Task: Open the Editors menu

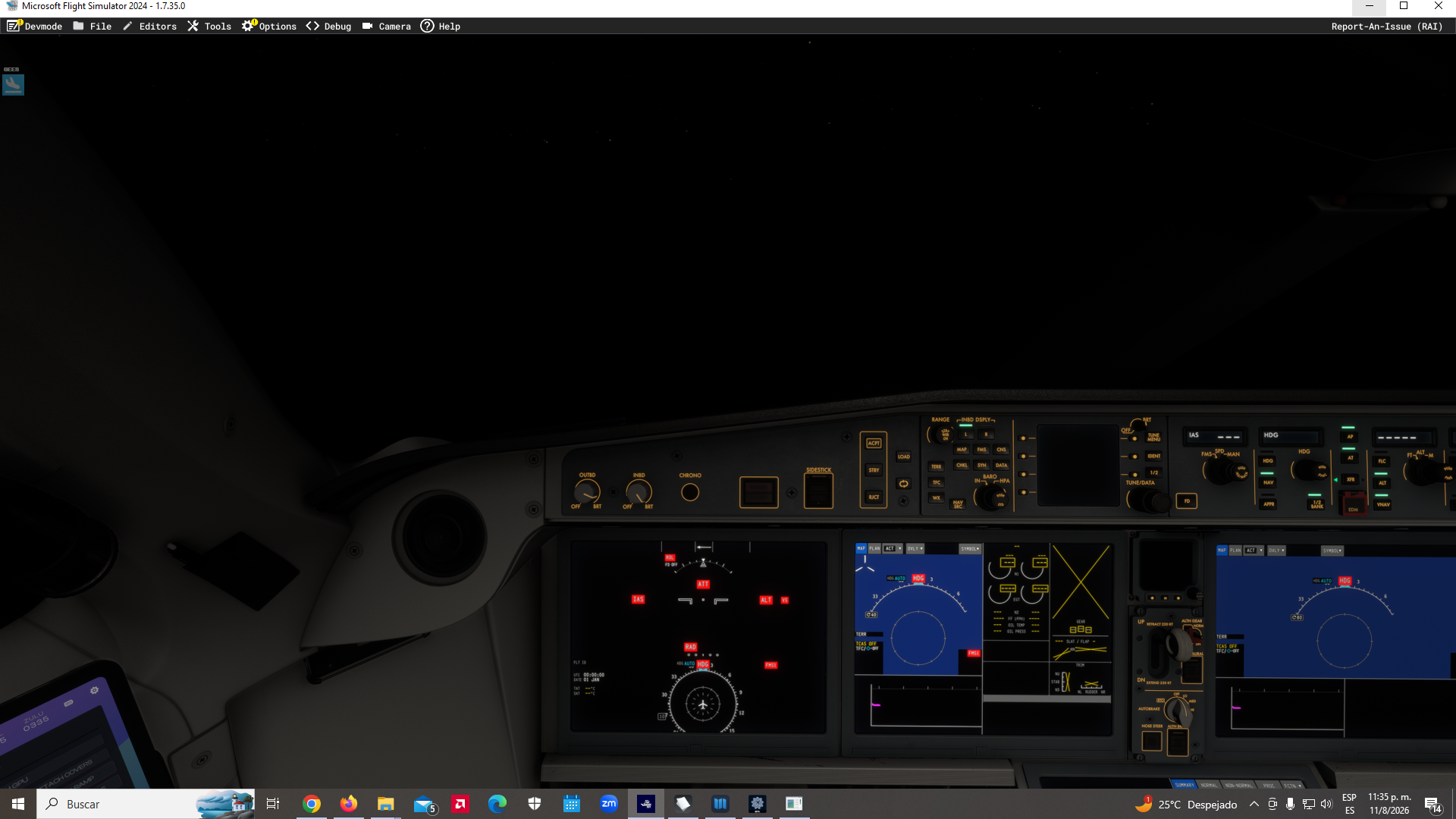Action: click(x=149, y=26)
